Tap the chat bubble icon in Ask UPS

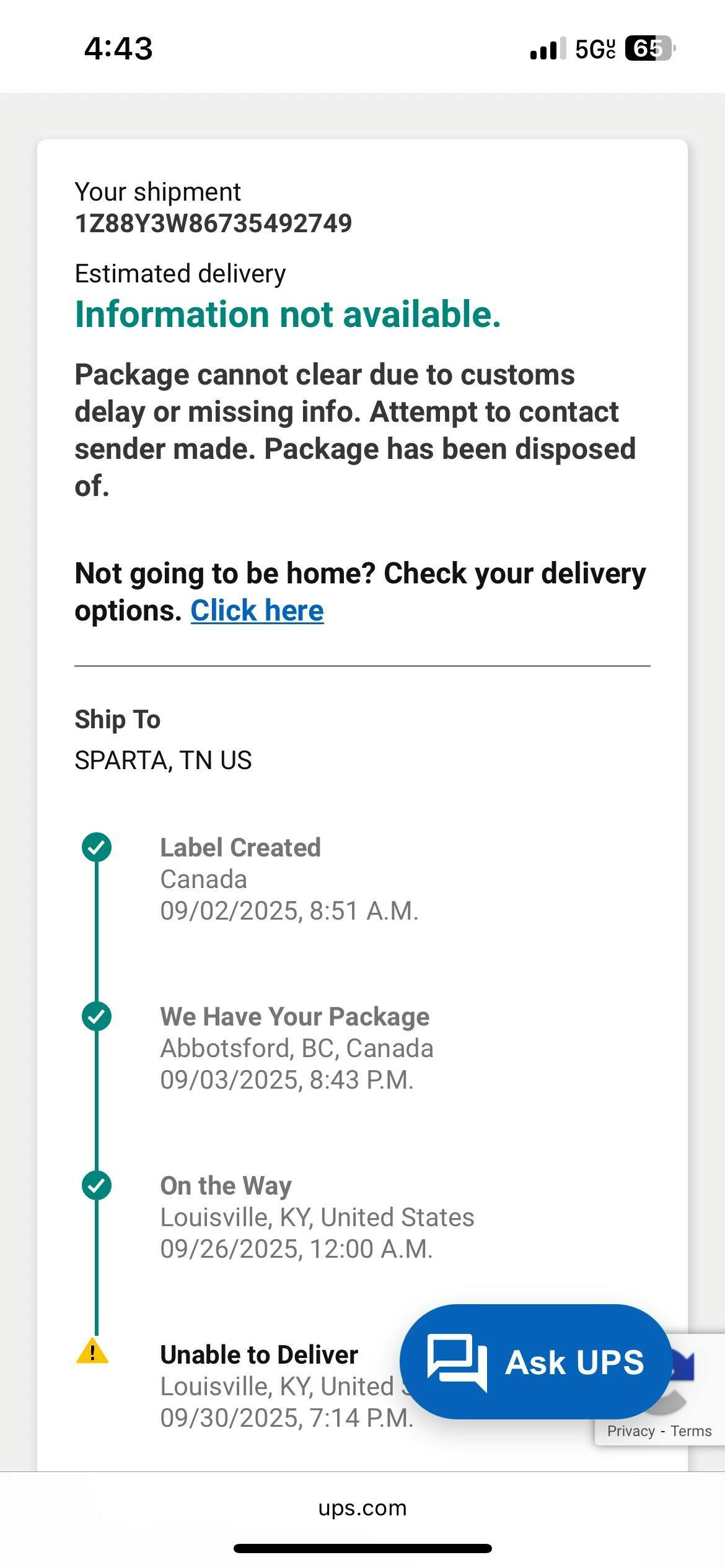coord(457,1362)
